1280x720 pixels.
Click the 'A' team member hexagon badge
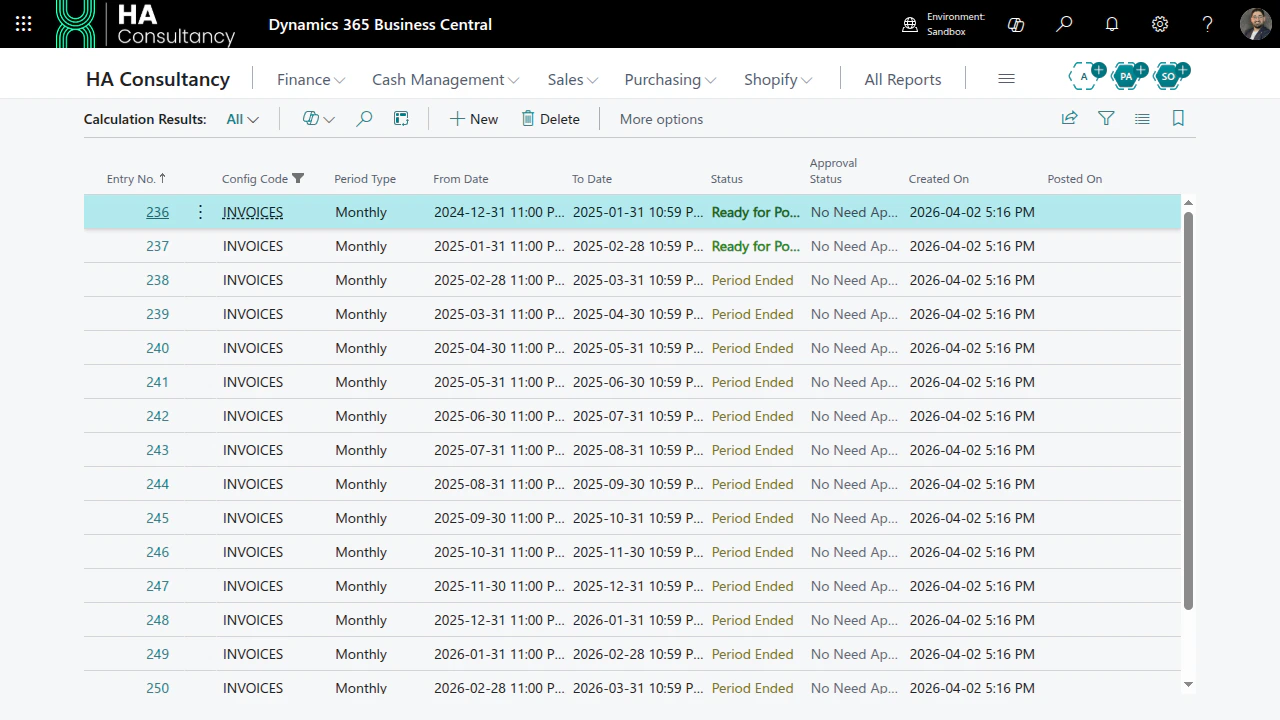1085,75
